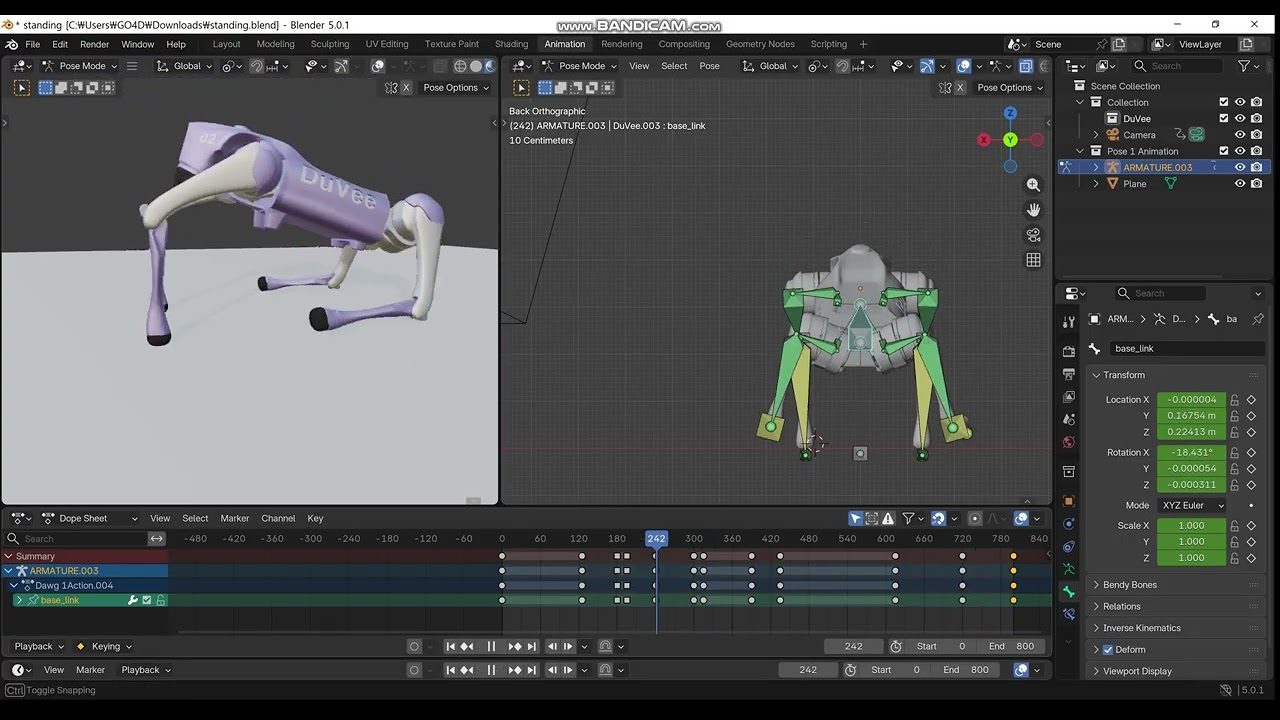Disable rendering for Plane with its camera icon

pos(1256,184)
